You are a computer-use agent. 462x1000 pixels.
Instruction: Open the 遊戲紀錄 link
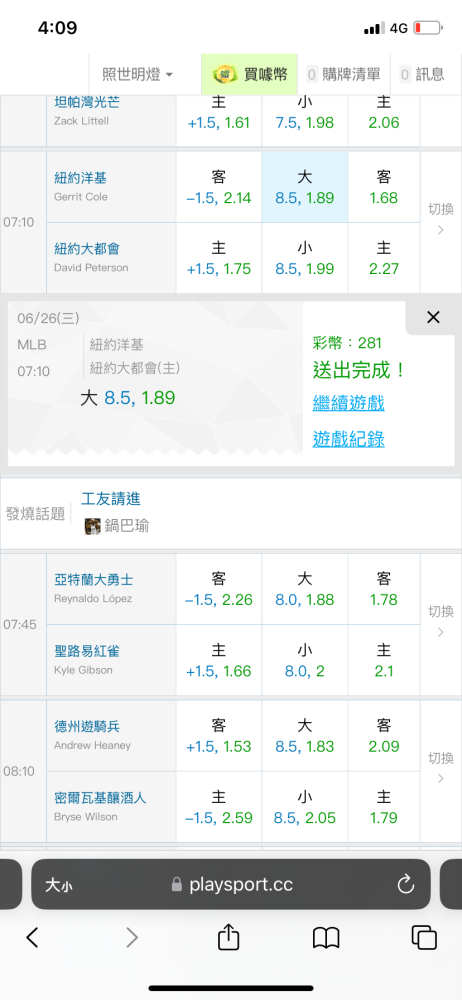pyautogui.click(x=348, y=439)
